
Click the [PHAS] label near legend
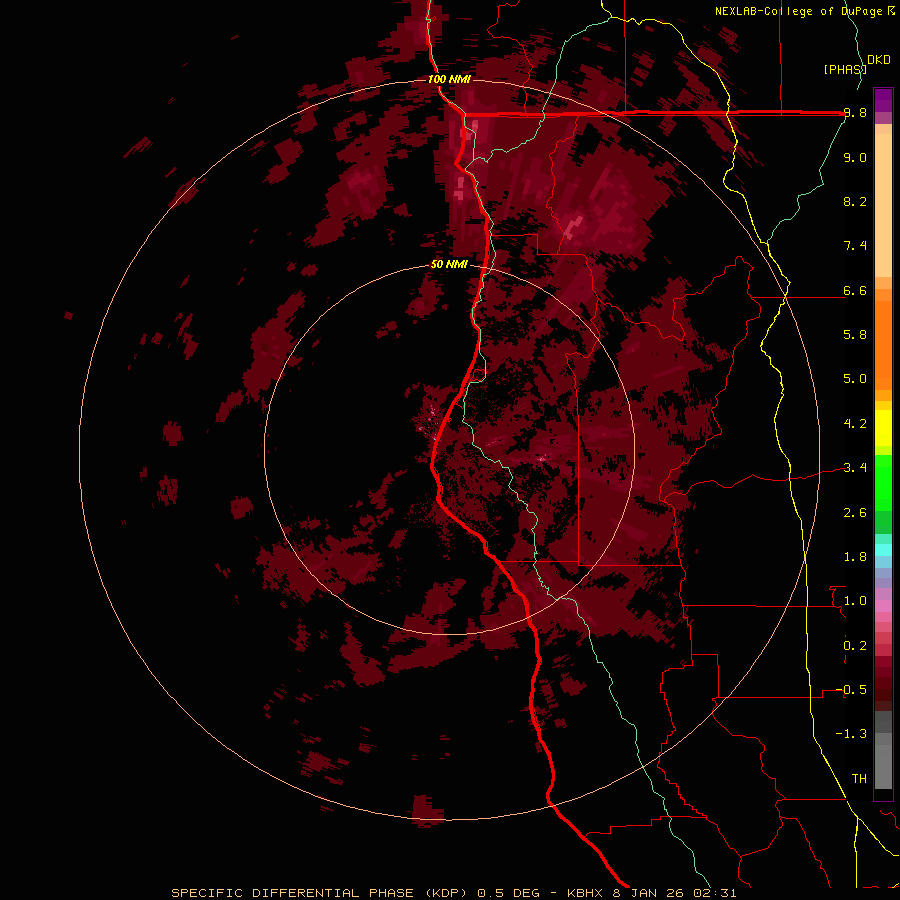point(845,69)
